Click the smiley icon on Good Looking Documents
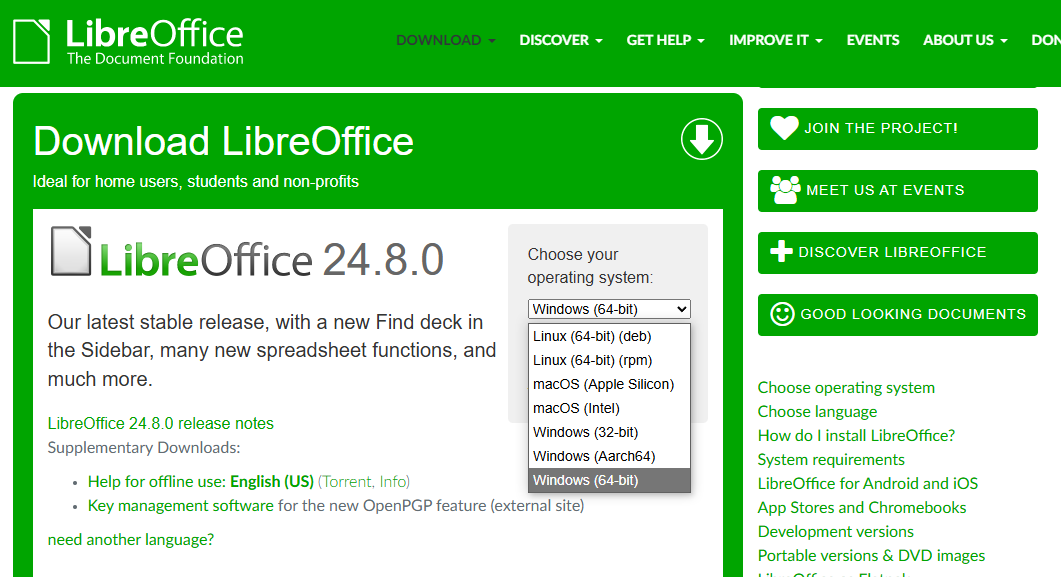Screen dimensions: 1061x577 click(x=782, y=314)
